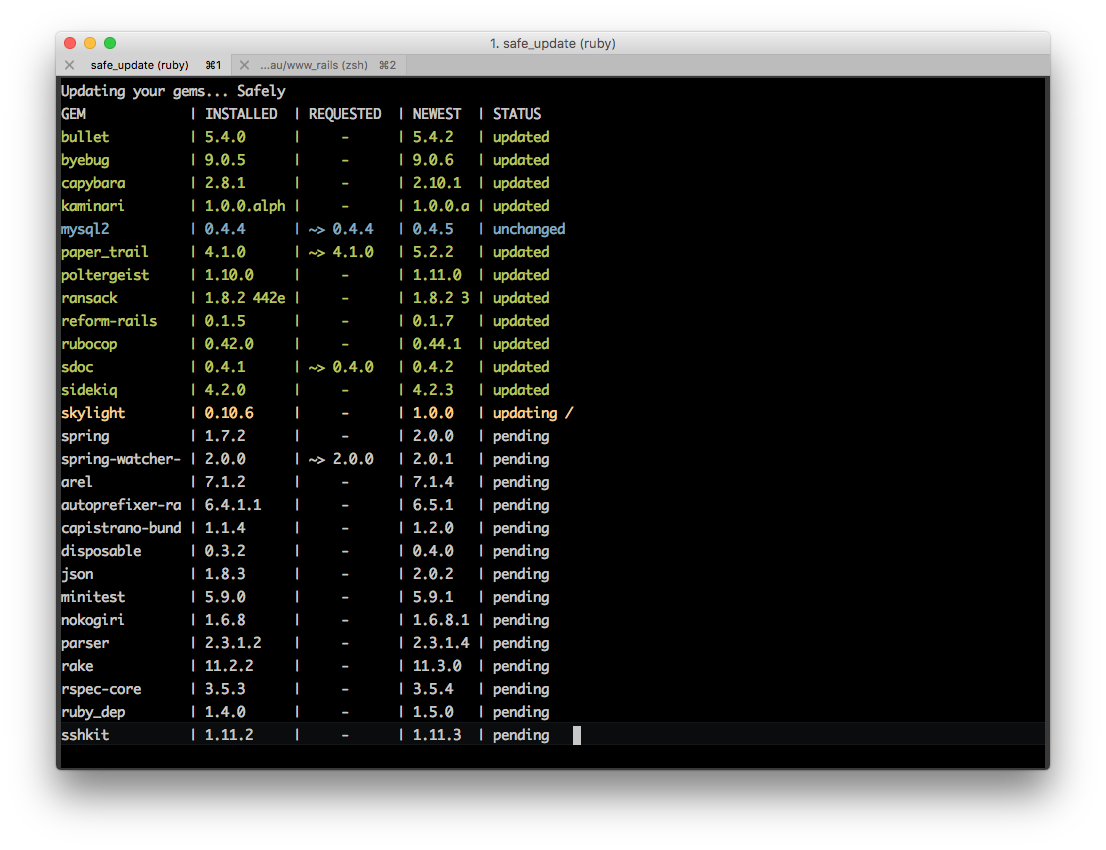Click the '~> 4.1.0' requested version

[x=341, y=252]
